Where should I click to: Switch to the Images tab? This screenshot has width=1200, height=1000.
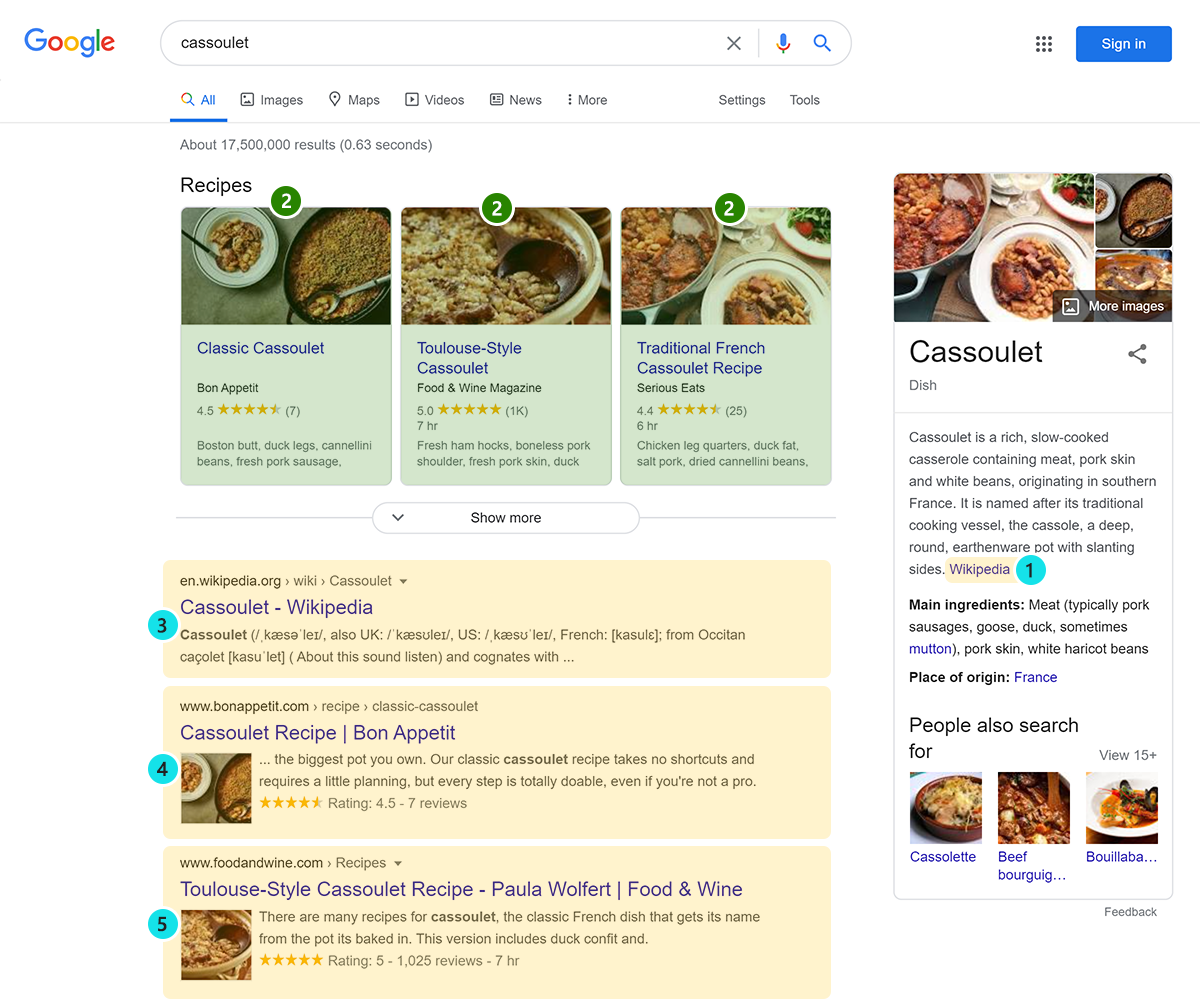click(271, 100)
